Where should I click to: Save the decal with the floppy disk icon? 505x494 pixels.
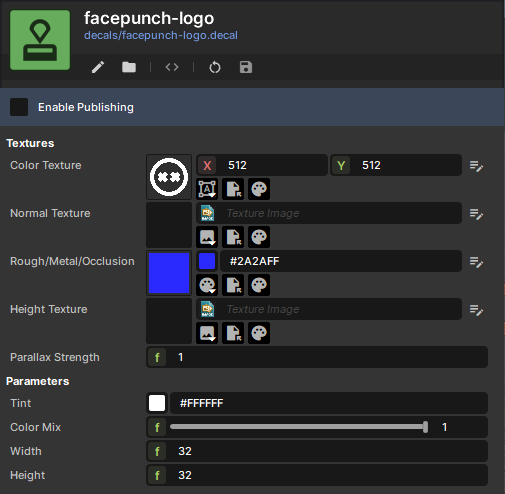246,67
